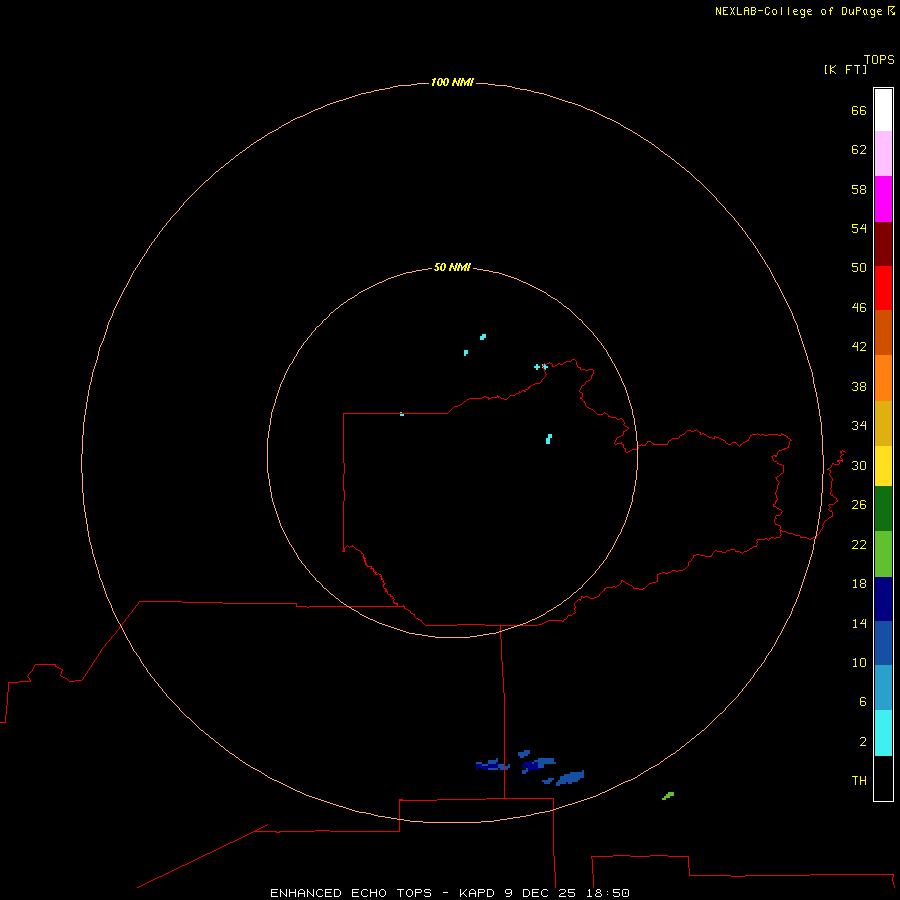Screen dimensions: 900x900
Task: Click the black TH swatch in the legend
Action: click(x=883, y=778)
